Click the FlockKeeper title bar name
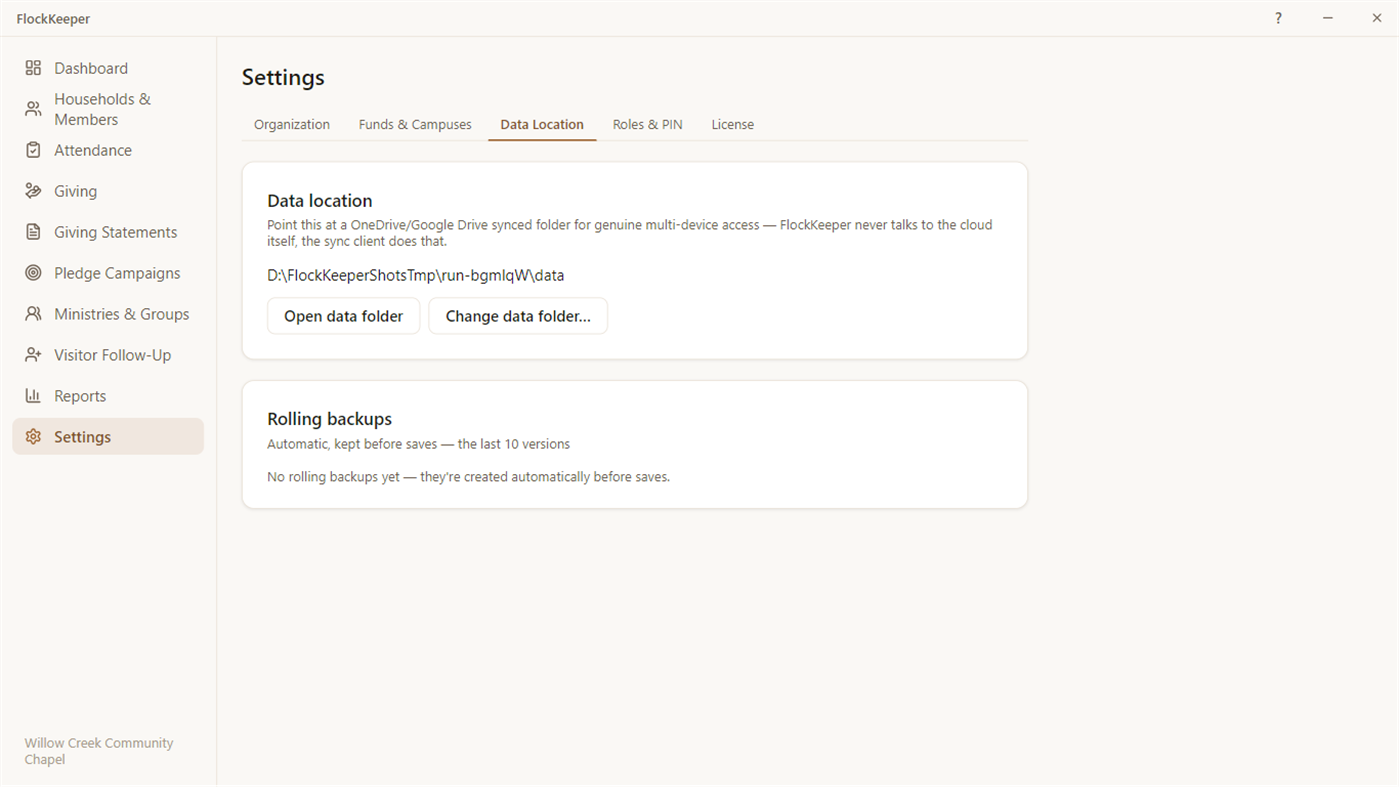1399x787 pixels. 53,19
